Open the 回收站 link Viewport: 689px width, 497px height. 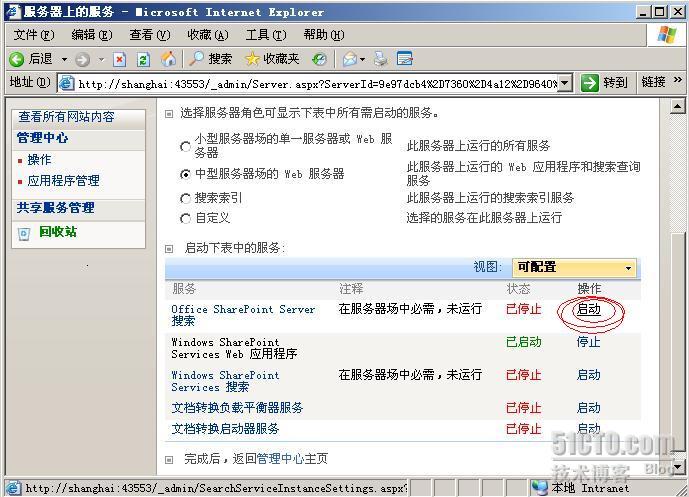(58, 232)
